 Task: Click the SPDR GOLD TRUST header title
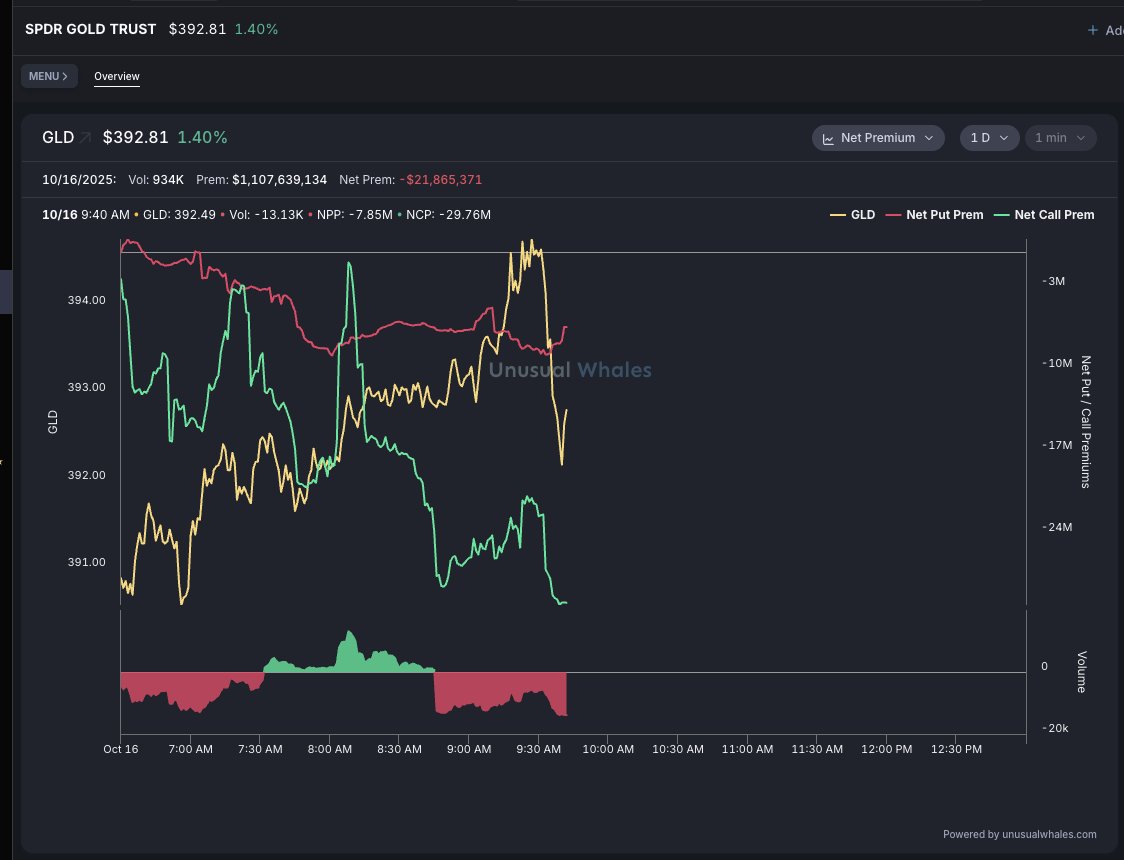coord(90,30)
